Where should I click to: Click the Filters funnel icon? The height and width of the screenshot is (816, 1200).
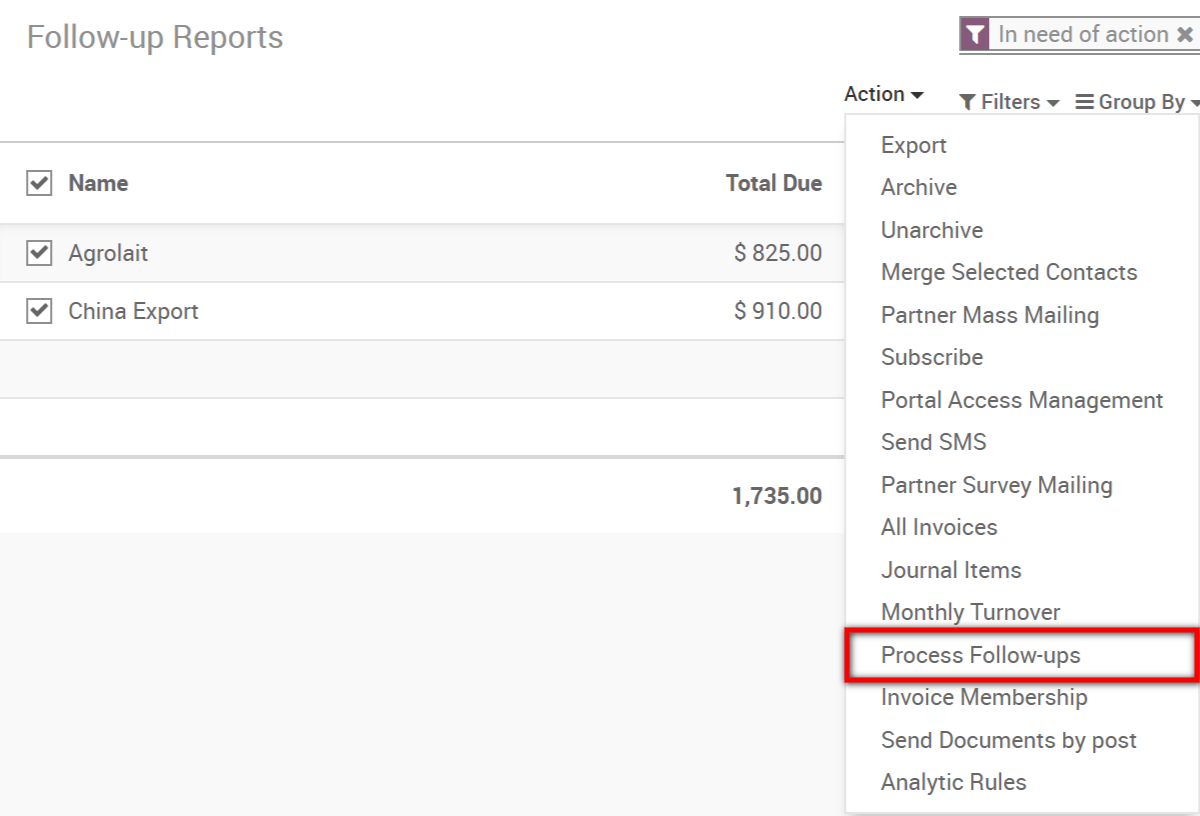click(x=966, y=102)
